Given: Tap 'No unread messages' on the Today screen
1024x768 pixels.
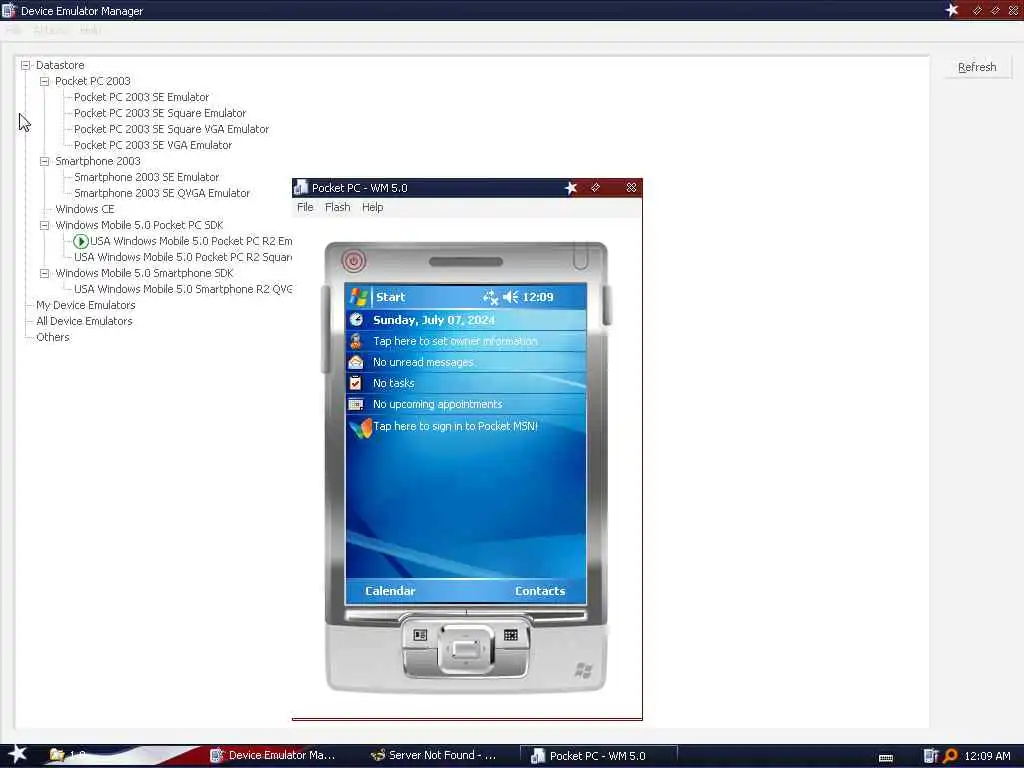Looking at the screenshot, I should point(423,362).
